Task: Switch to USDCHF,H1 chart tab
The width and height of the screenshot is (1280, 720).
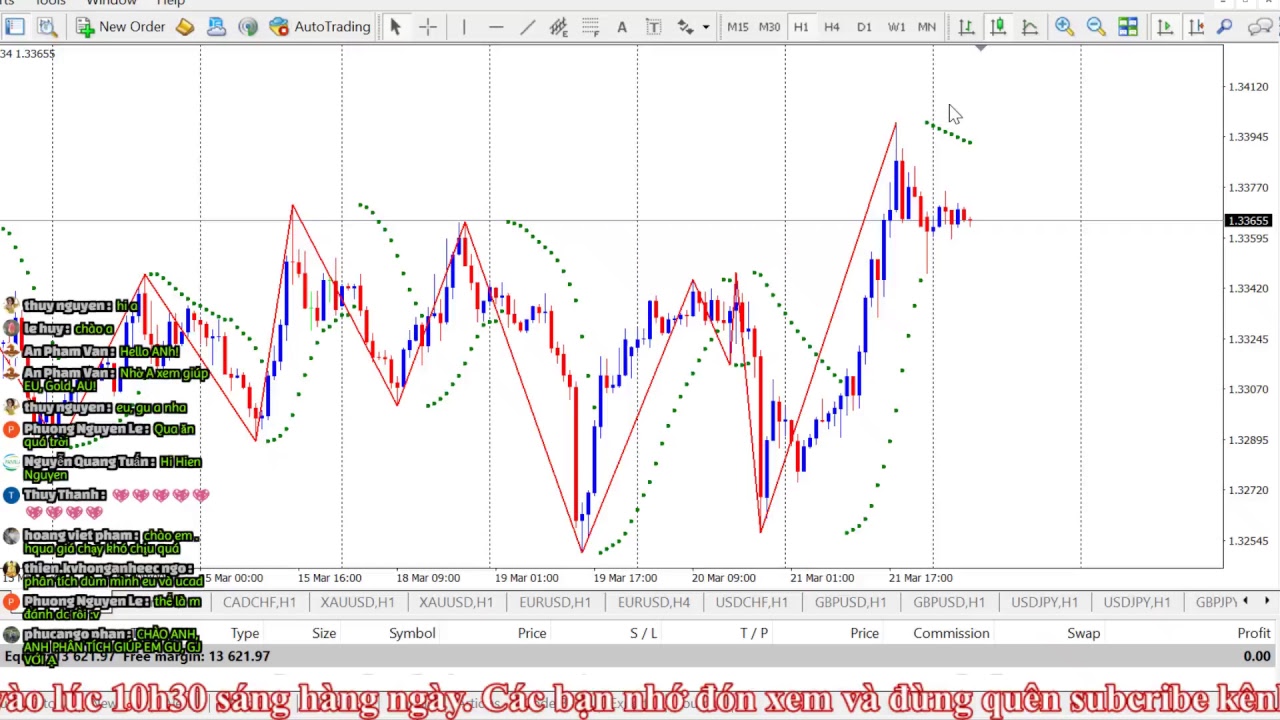Action: click(751, 602)
